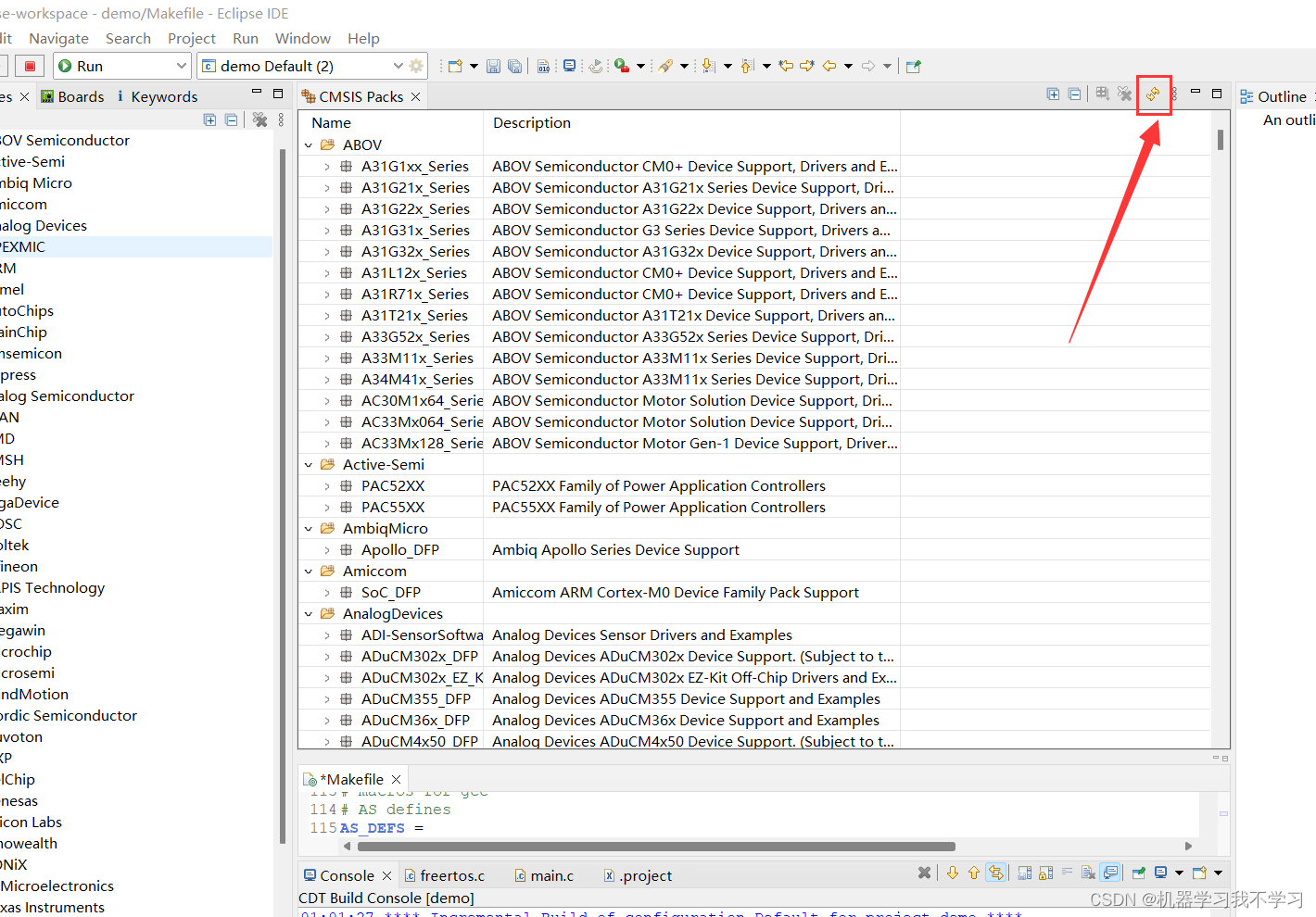Open CMSIS Packs view menu dots
Screen dimensions: 1316x917
pos(1174,94)
